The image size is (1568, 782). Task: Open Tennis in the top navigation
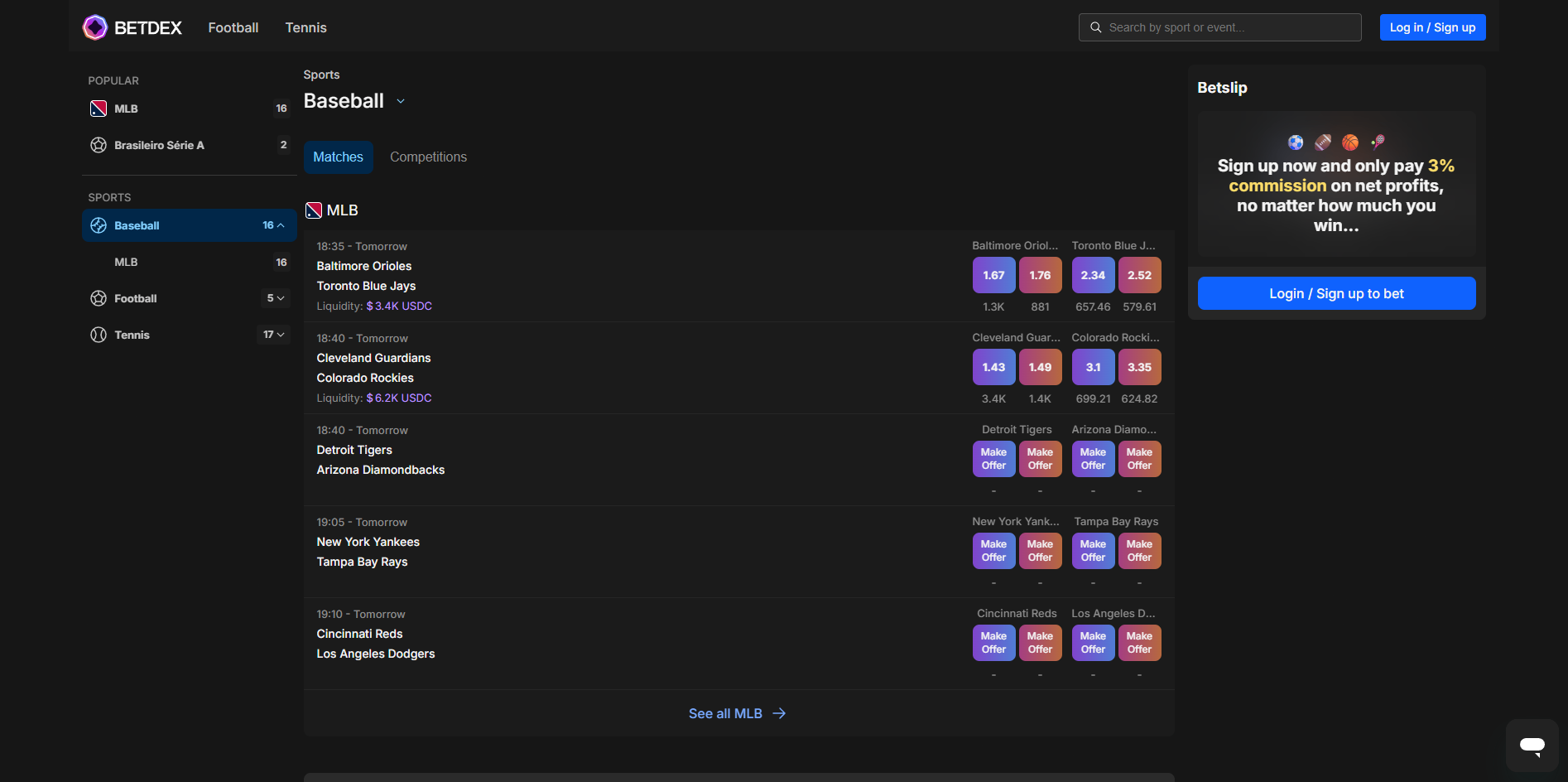(305, 27)
